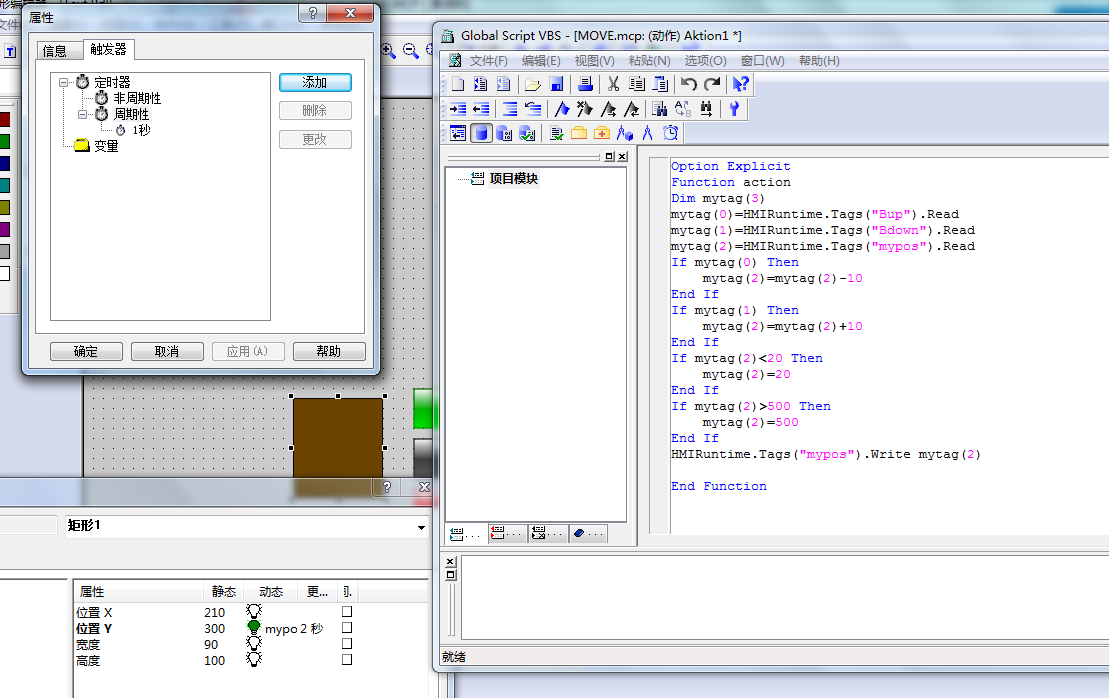
Task: Select the green color swatch in palette
Action: pyautogui.click(x=4, y=141)
